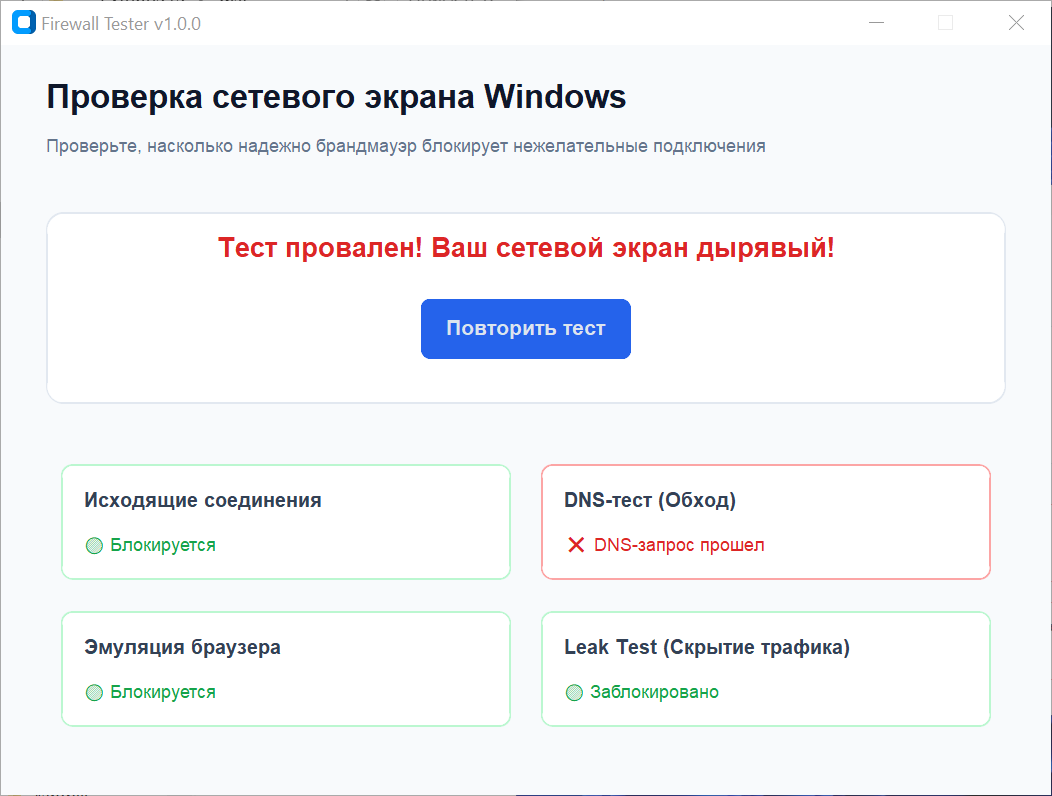Select the Leak Test (Скрытие трафика) title
This screenshot has height=796, width=1052.
707,647
